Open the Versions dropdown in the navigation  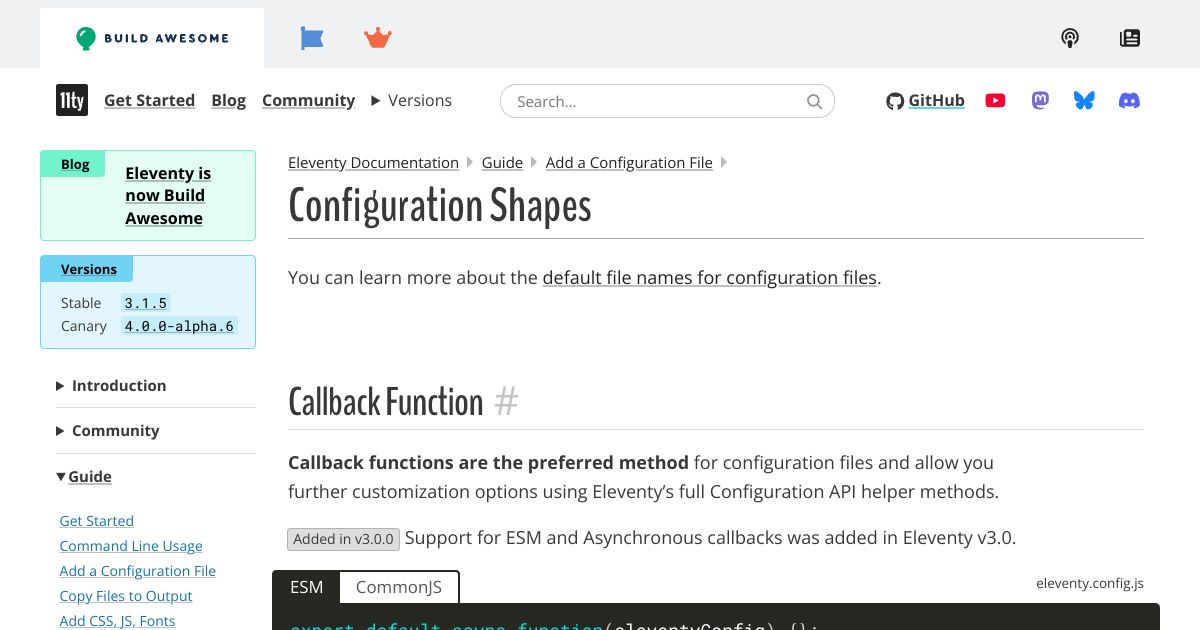click(411, 100)
